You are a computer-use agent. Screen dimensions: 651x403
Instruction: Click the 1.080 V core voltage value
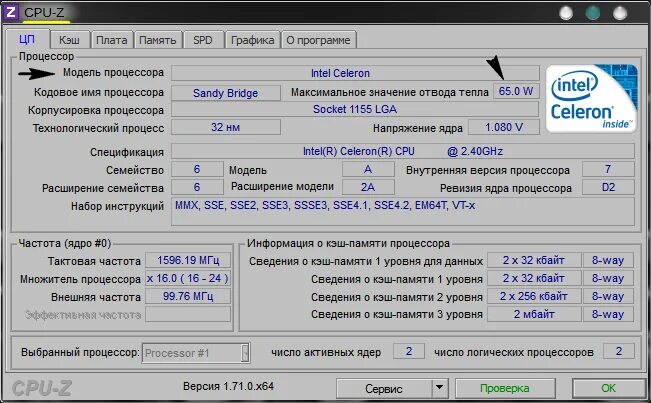coord(504,127)
